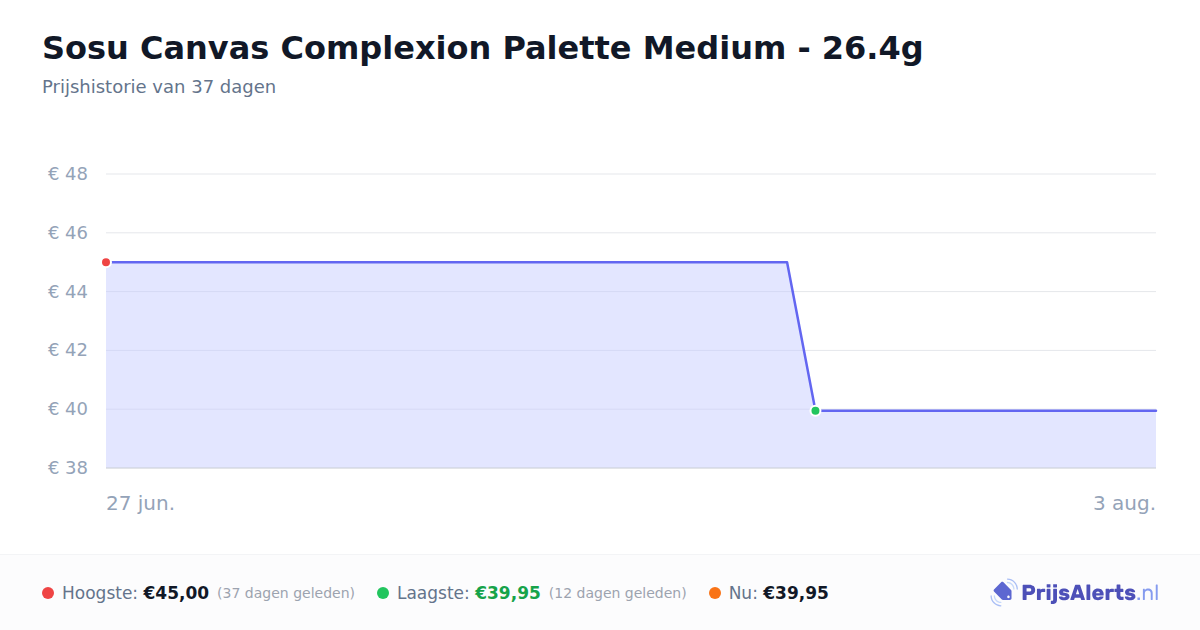Click the Prijshistorie van 37 dagen subtitle

point(159,87)
